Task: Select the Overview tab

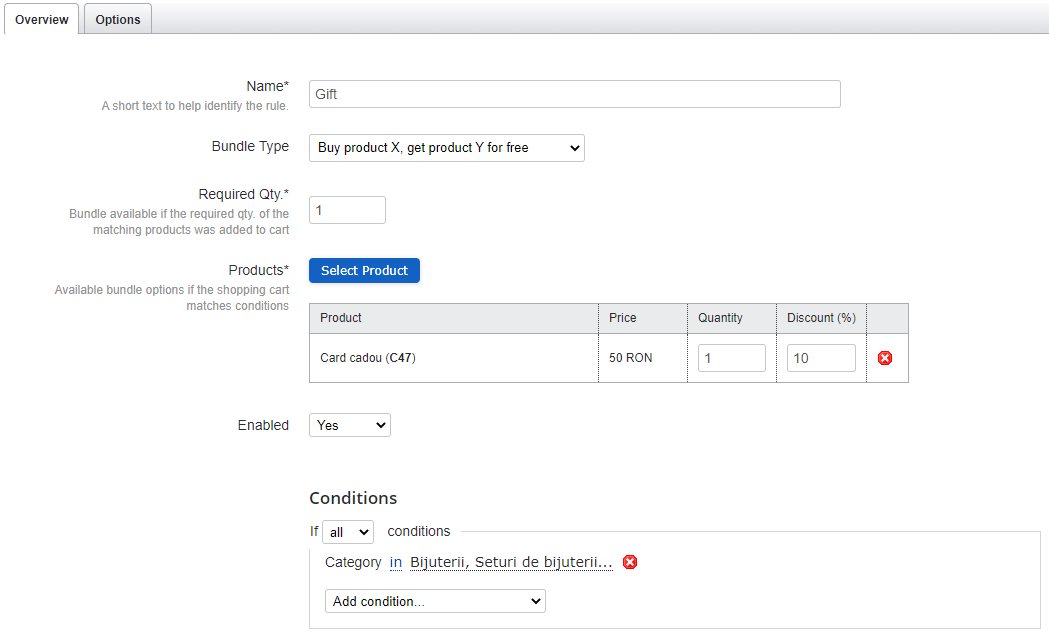Action: click(x=41, y=19)
